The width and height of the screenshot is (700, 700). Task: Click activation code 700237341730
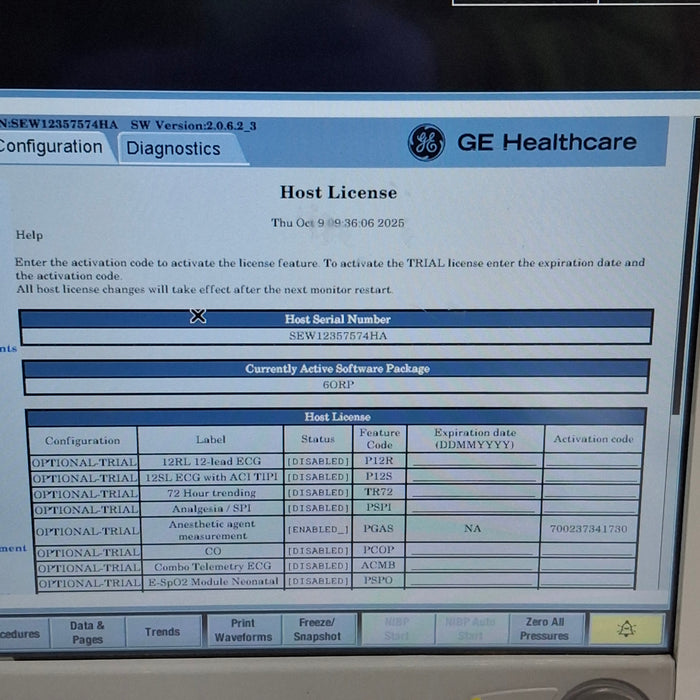[x=588, y=529]
